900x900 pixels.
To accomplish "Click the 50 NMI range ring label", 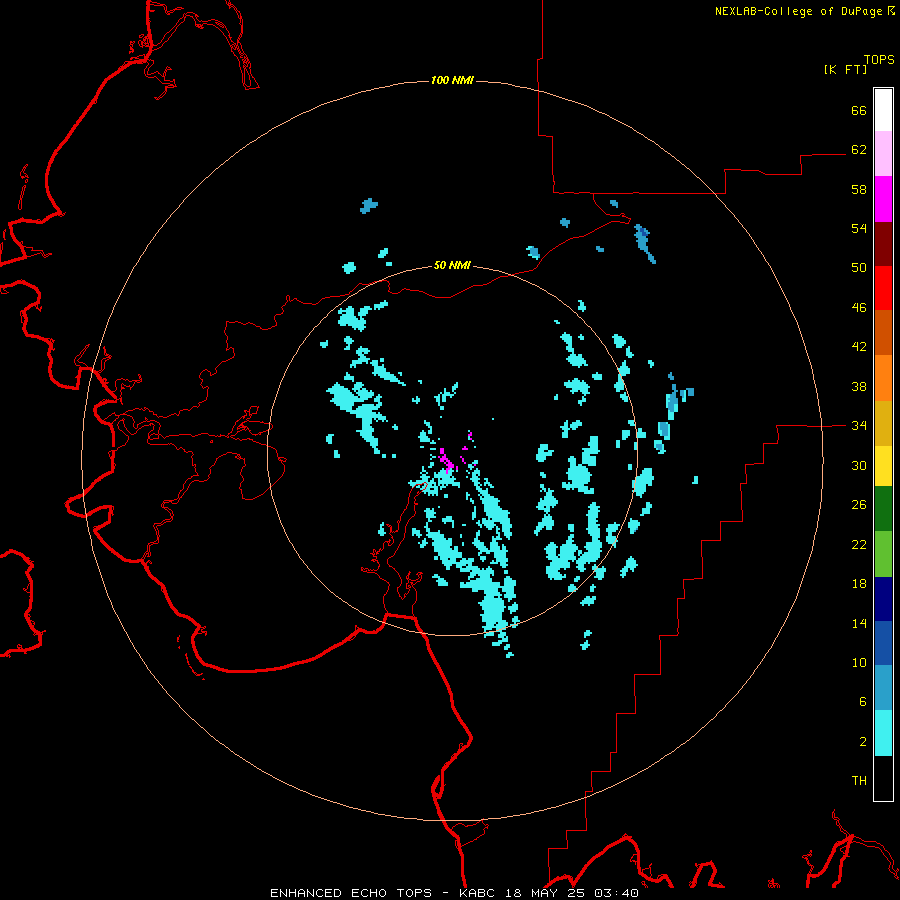I will coord(452,265).
